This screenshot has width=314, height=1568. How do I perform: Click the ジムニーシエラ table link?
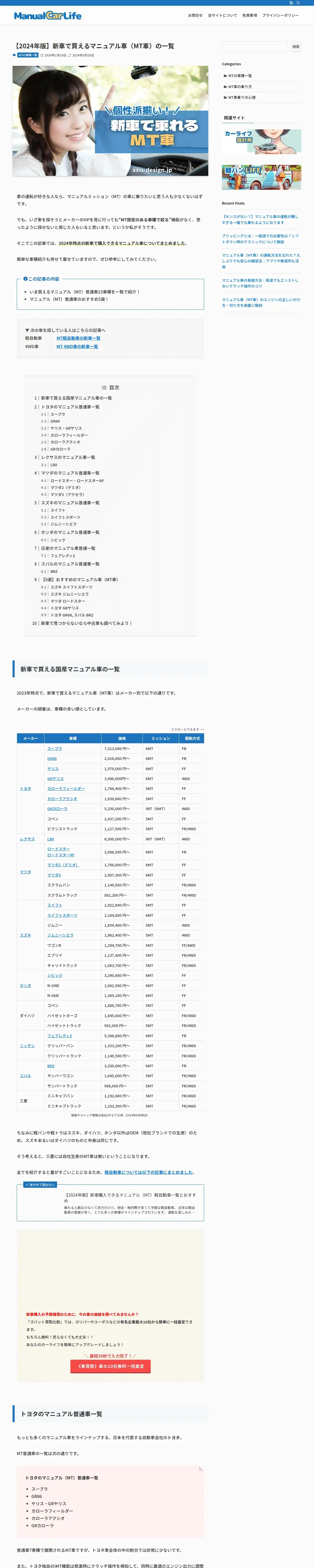pyautogui.click(x=60, y=936)
